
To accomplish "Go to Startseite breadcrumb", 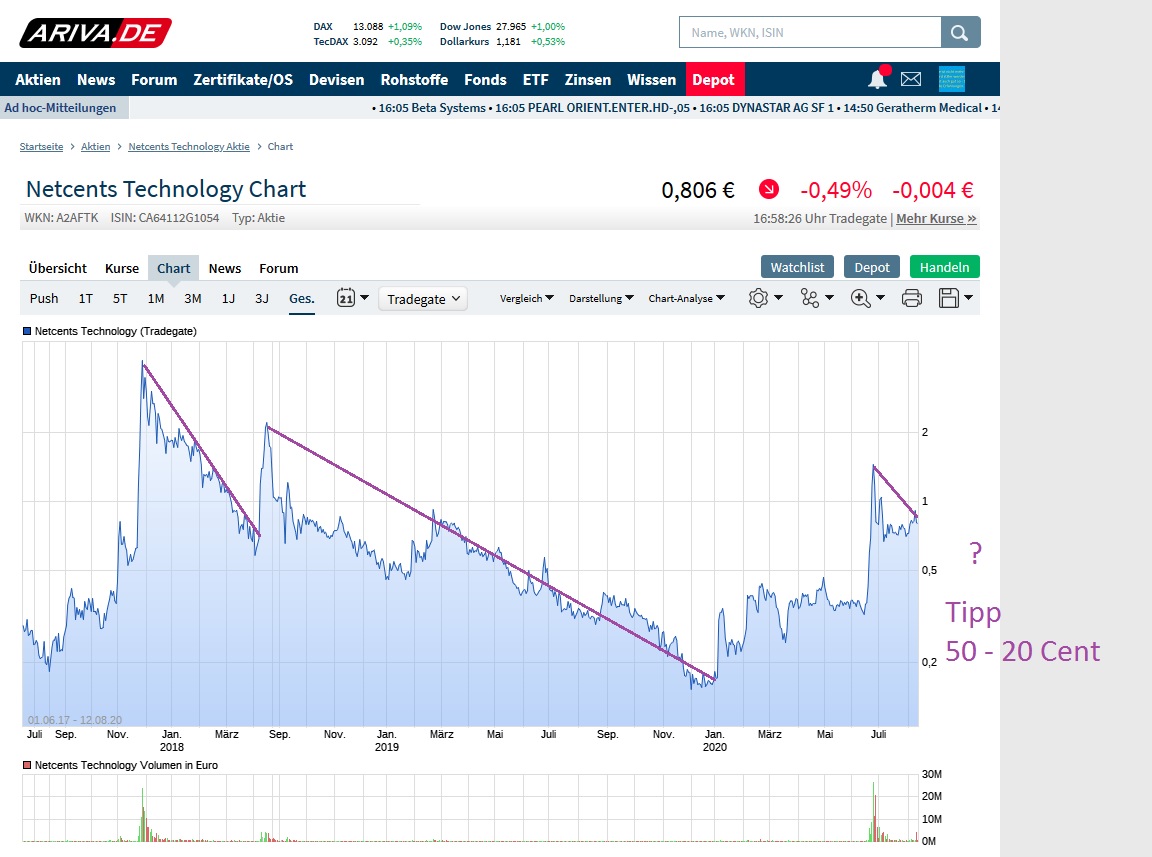I will coord(41,146).
